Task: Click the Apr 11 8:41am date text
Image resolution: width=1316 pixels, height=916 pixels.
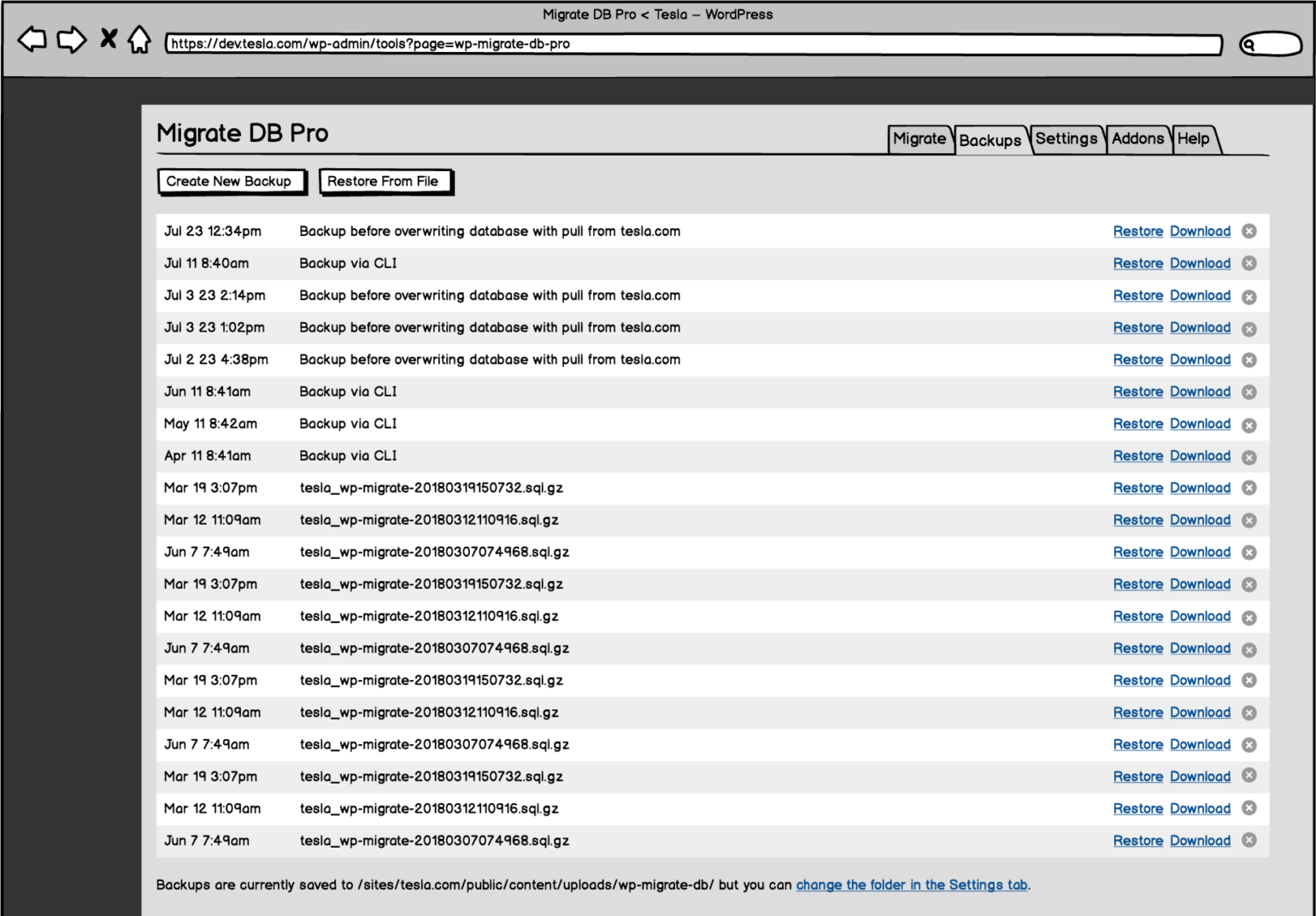Action: 208,456
